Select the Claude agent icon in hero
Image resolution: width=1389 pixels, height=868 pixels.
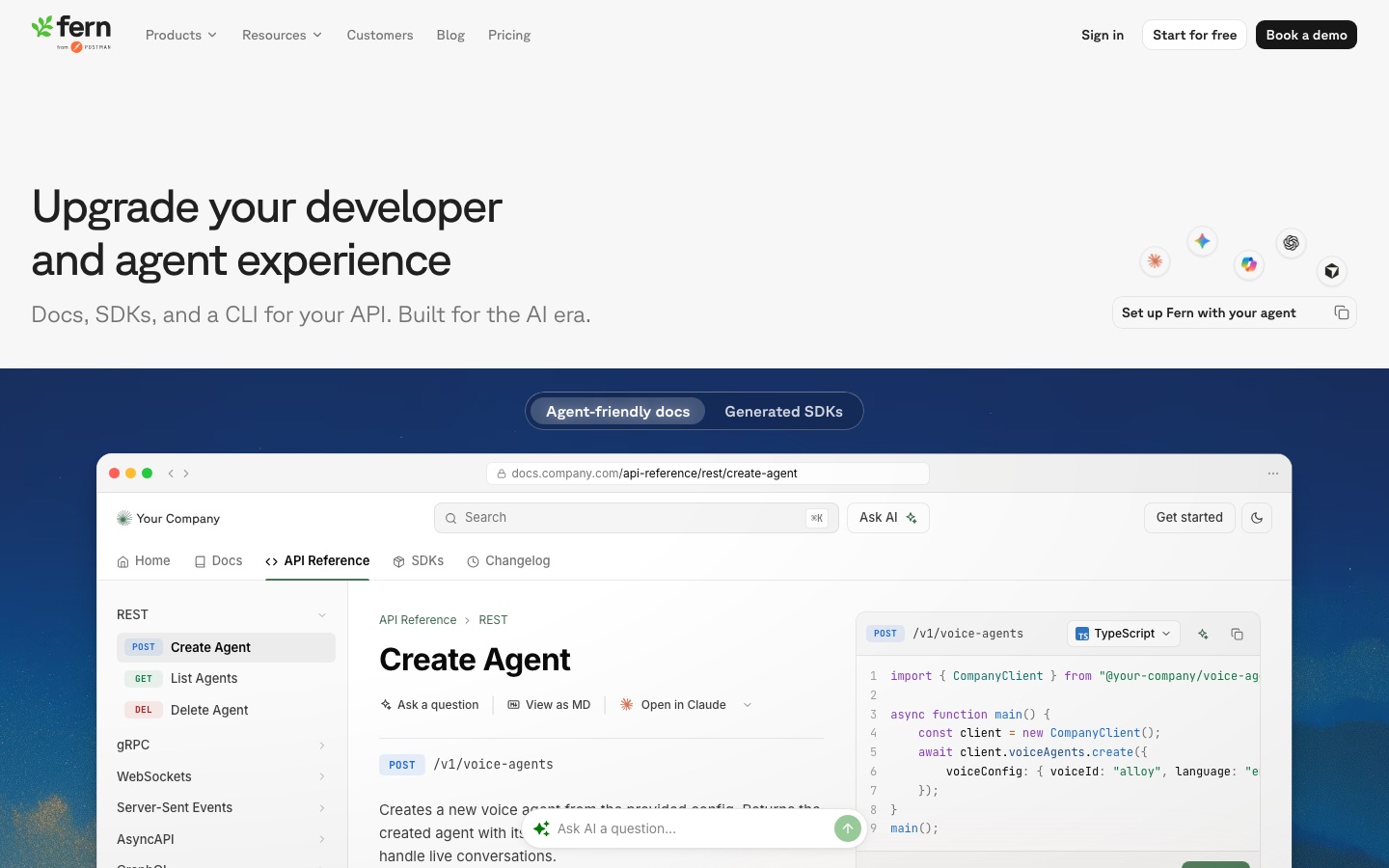(1155, 260)
